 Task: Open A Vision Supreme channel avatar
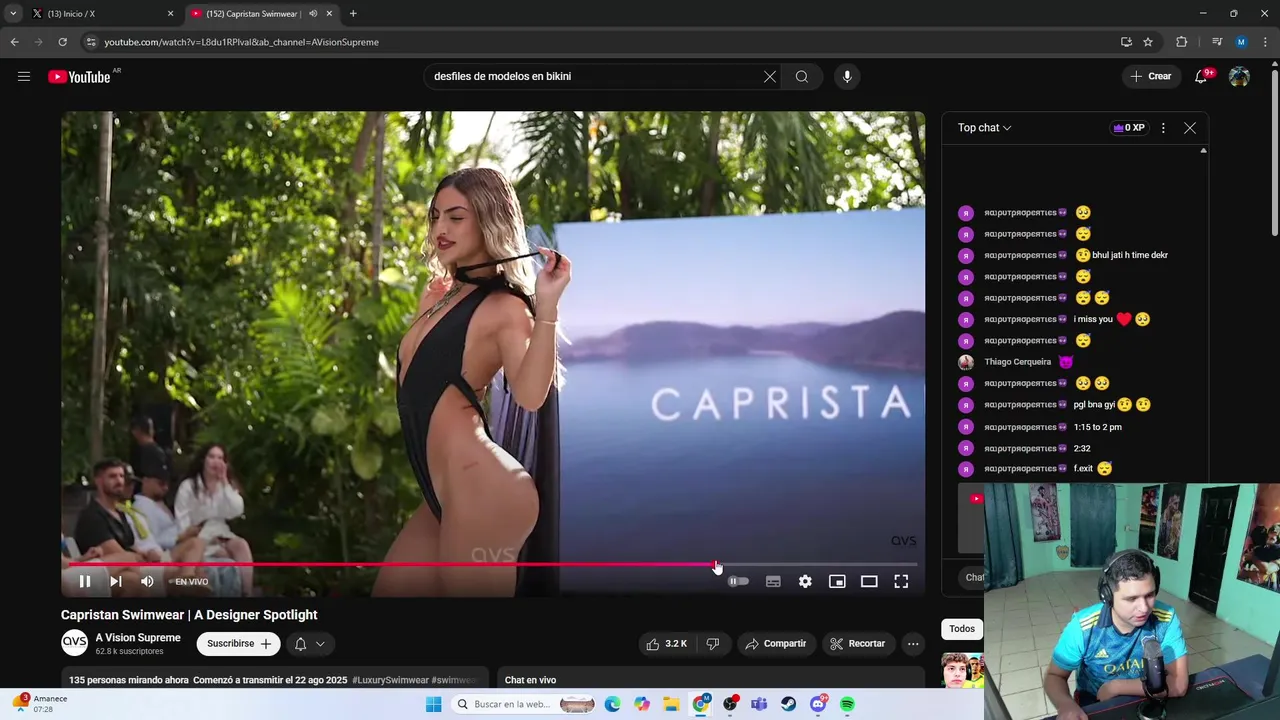pyautogui.click(x=74, y=643)
